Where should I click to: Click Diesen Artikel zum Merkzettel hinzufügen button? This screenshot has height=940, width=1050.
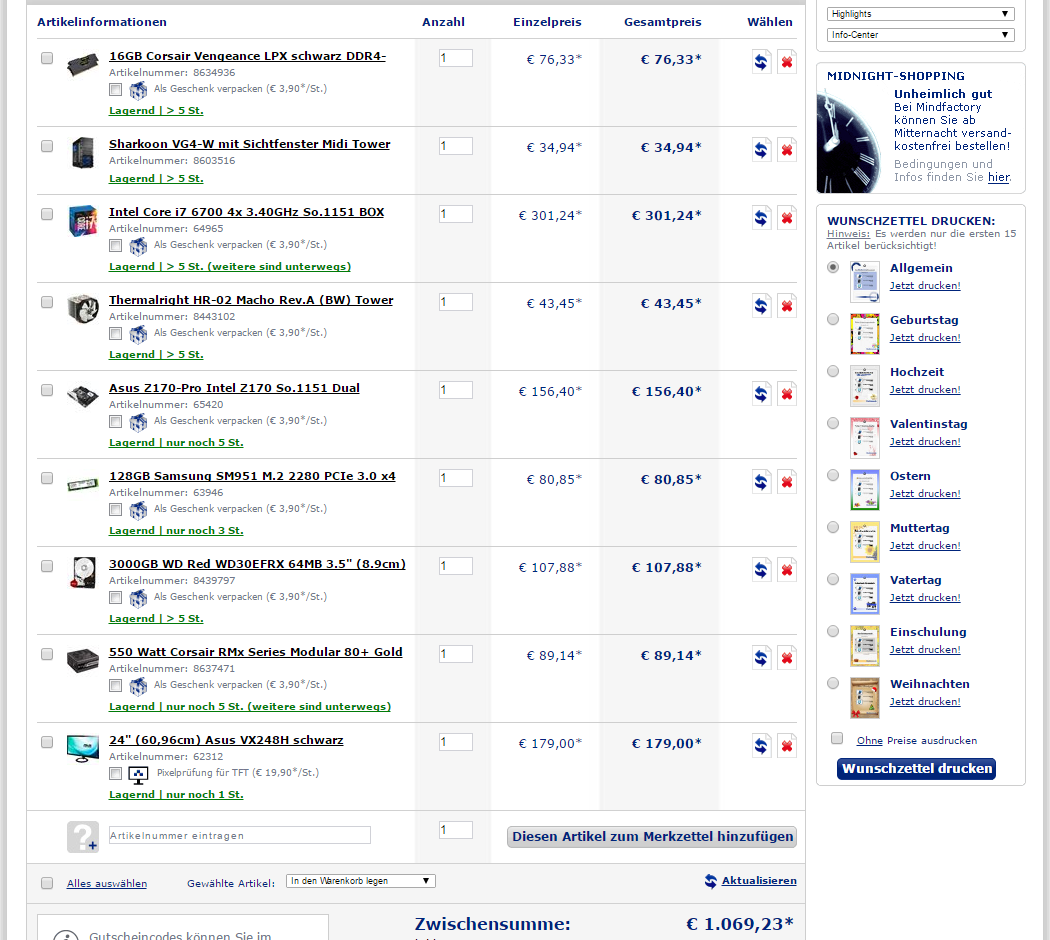coord(652,837)
